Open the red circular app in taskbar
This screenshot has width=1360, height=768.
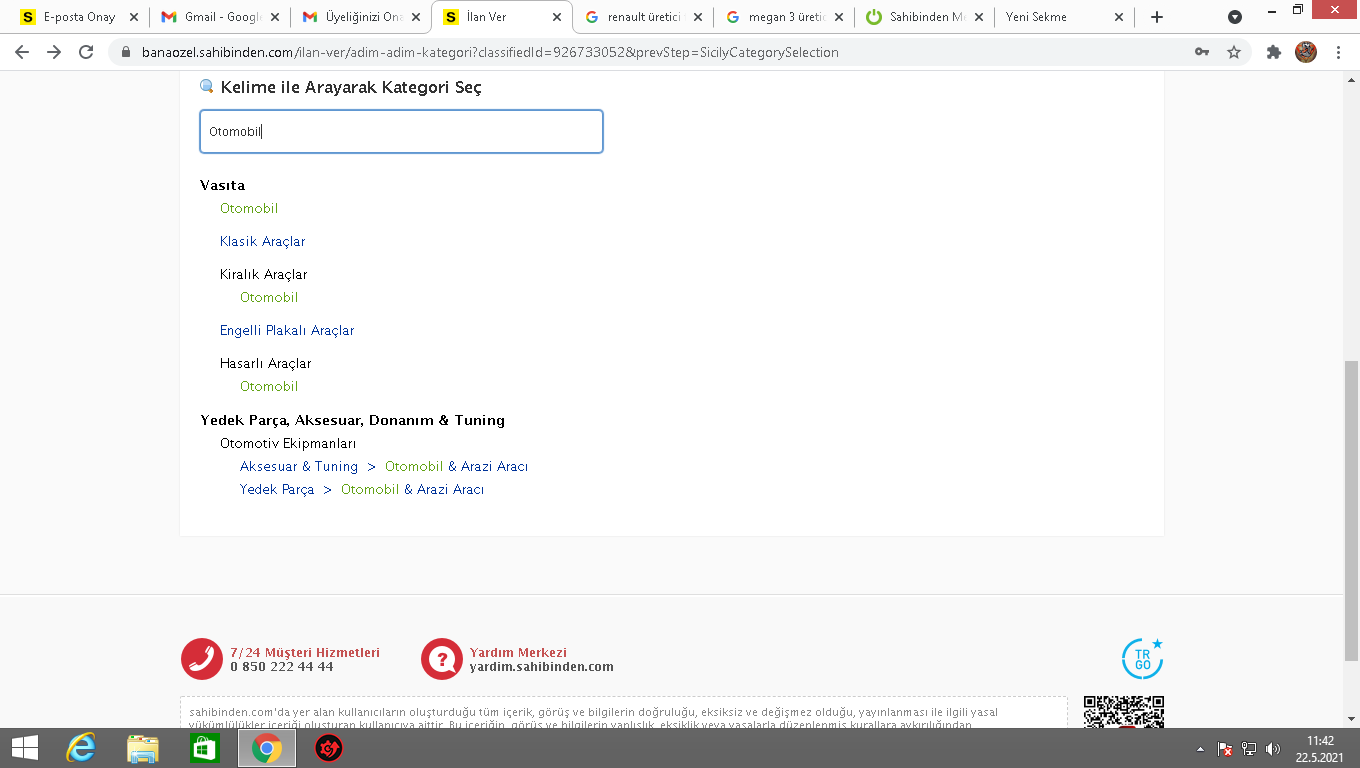tap(329, 748)
